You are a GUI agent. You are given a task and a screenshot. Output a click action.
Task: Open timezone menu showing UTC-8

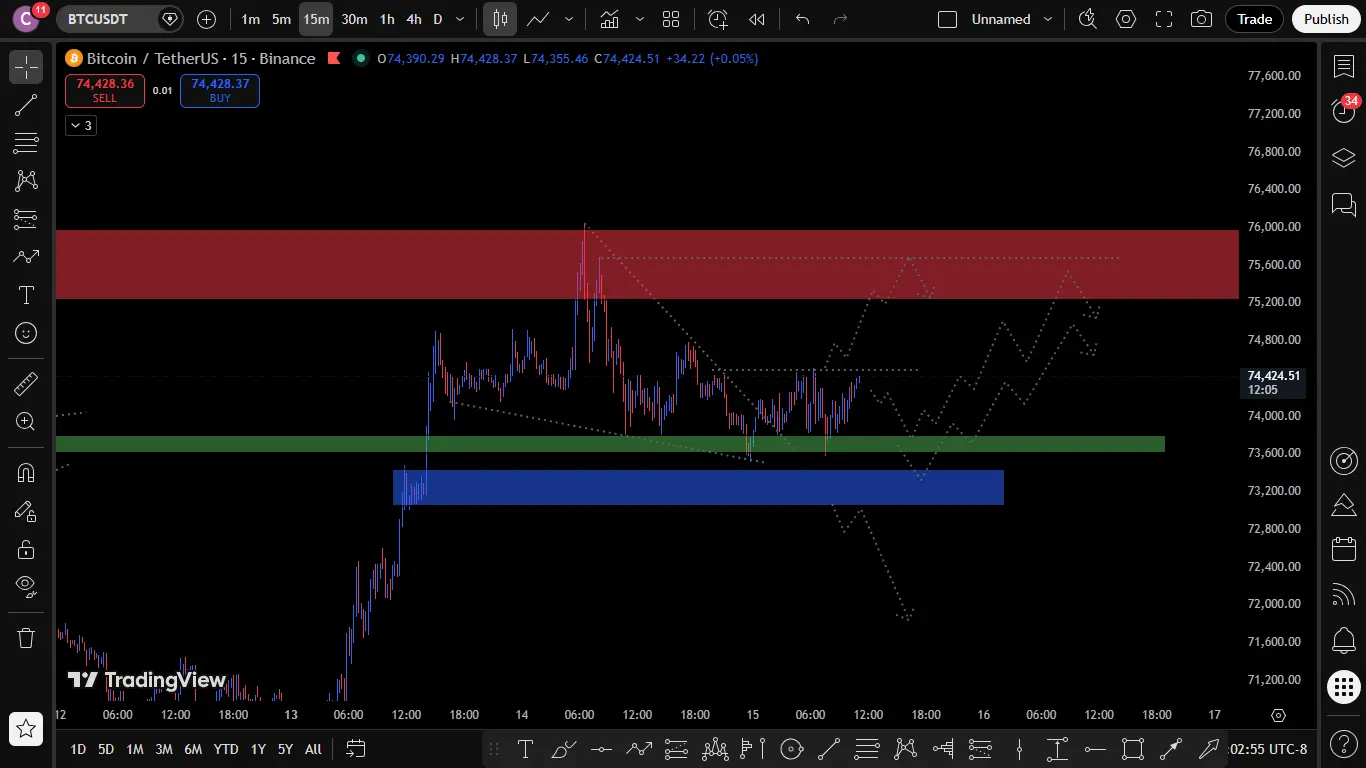pyautogui.click(x=1267, y=749)
